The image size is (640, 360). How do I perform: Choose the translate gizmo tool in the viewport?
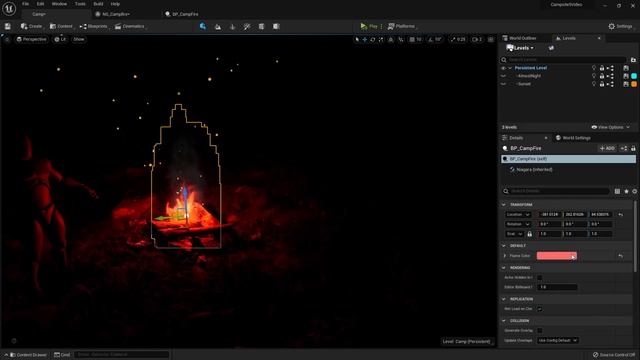pyautogui.click(x=365, y=40)
